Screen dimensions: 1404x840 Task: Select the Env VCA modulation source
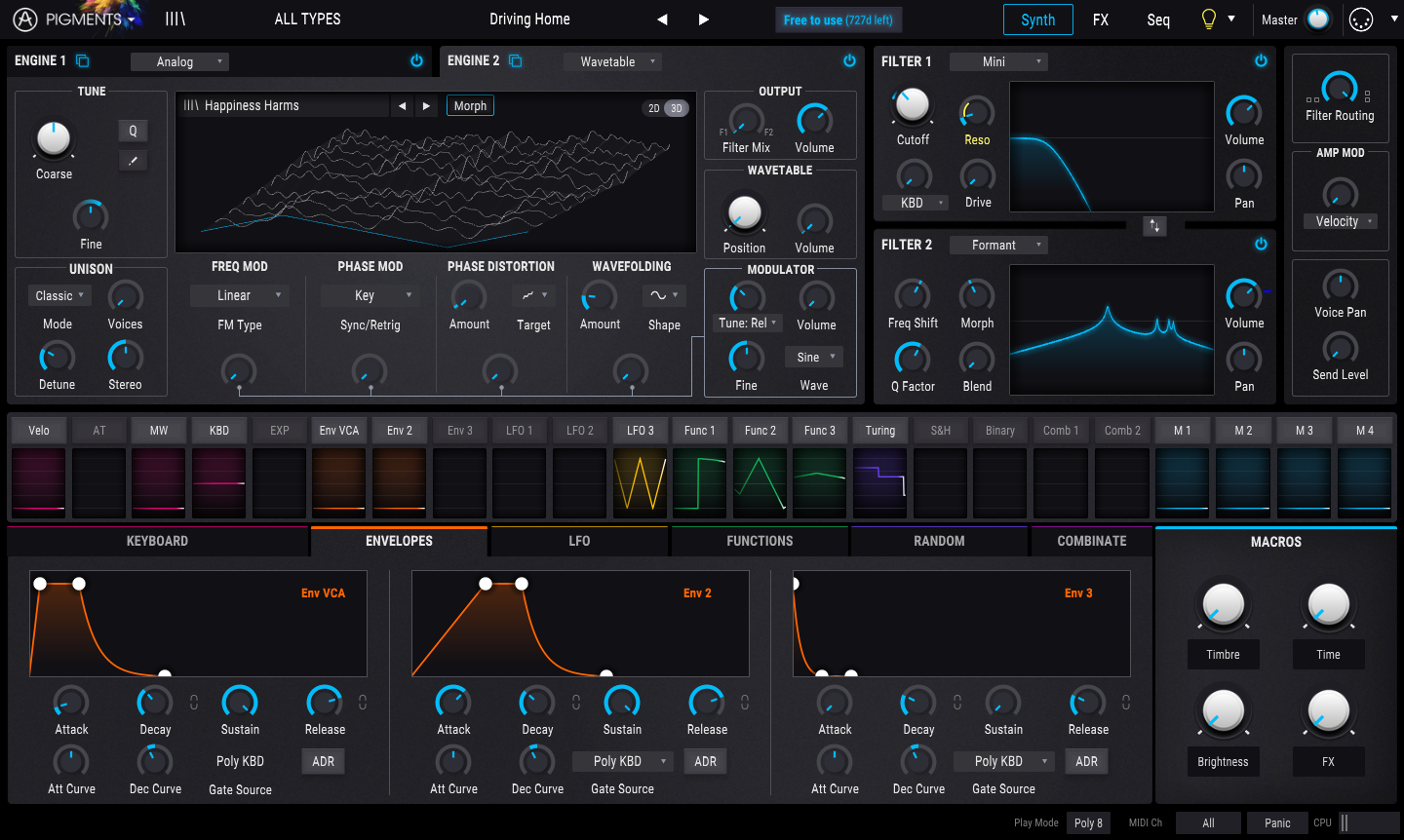pos(339,430)
